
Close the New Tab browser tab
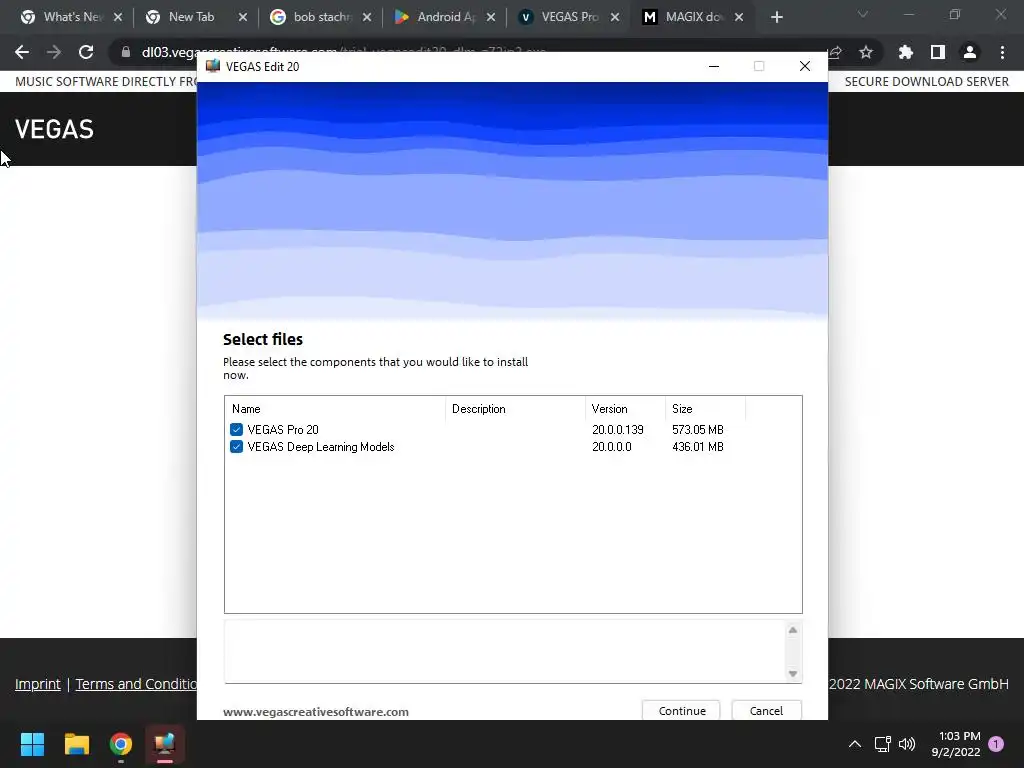(x=243, y=17)
